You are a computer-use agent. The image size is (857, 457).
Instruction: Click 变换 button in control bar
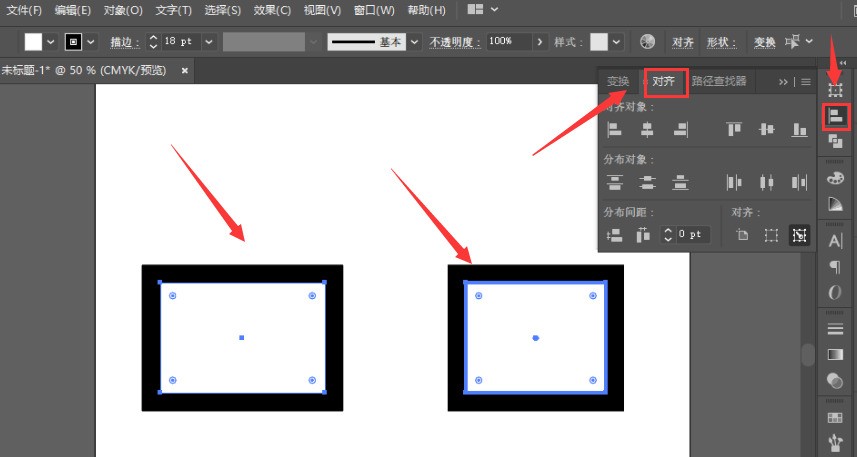(x=765, y=43)
